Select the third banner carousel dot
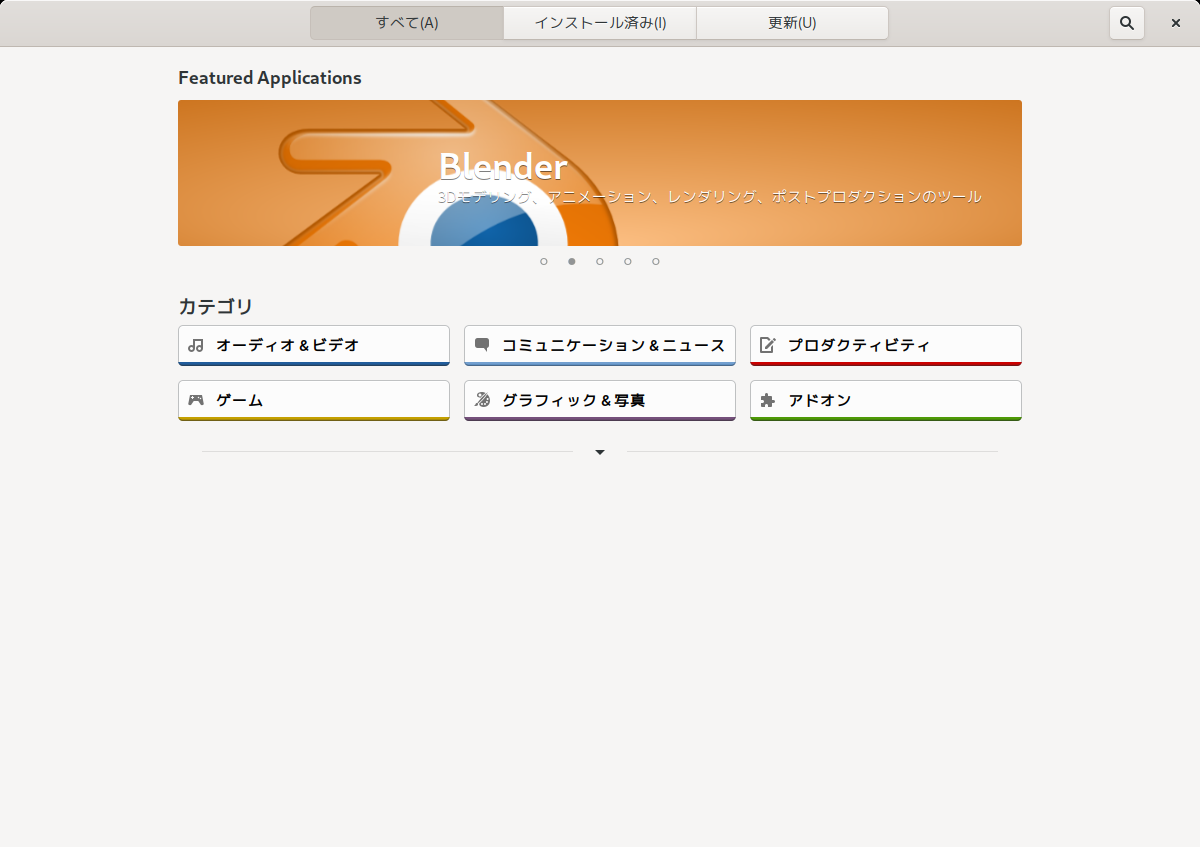This screenshot has height=847, width=1200. [600, 261]
